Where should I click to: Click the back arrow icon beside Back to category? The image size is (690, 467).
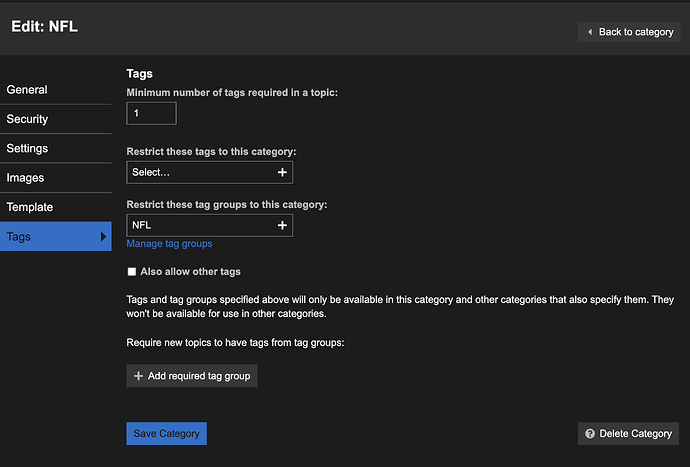click(590, 32)
